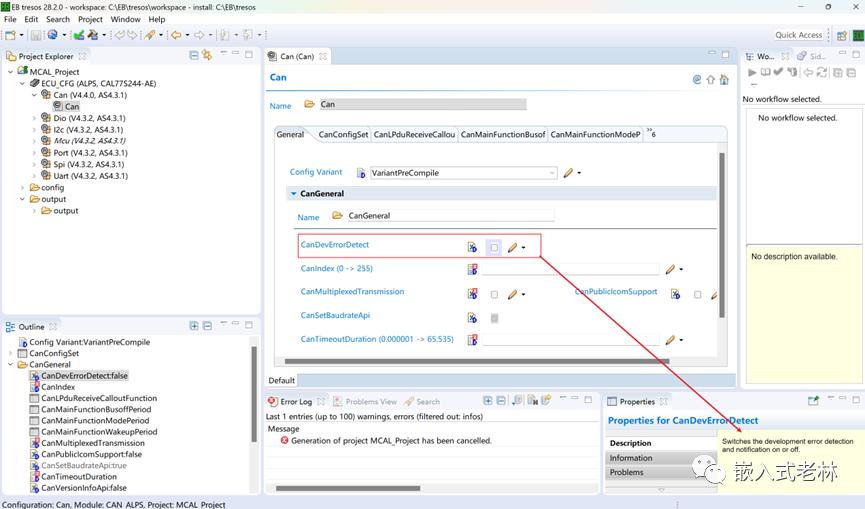Click the workflow refresh arrows icon
This screenshot has height=509, width=865.
point(822,72)
